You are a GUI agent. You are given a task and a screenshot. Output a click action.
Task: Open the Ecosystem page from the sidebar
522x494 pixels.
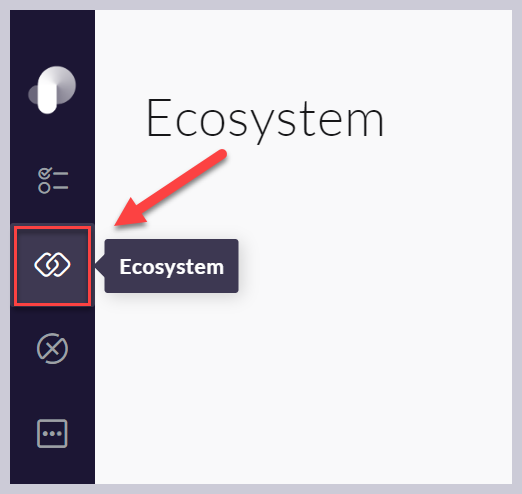click(x=52, y=265)
